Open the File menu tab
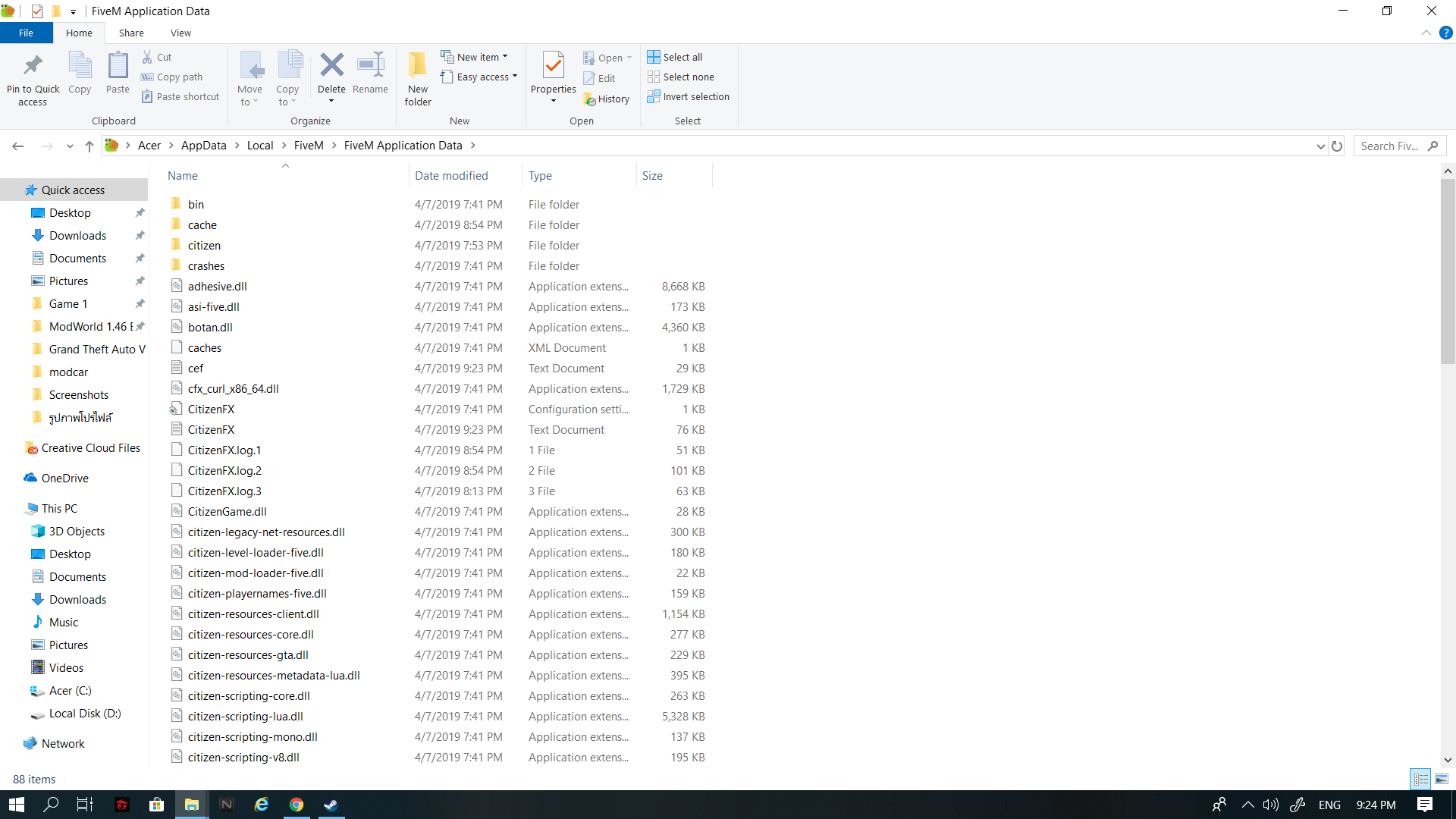Image resolution: width=1456 pixels, height=819 pixels. coord(26,33)
